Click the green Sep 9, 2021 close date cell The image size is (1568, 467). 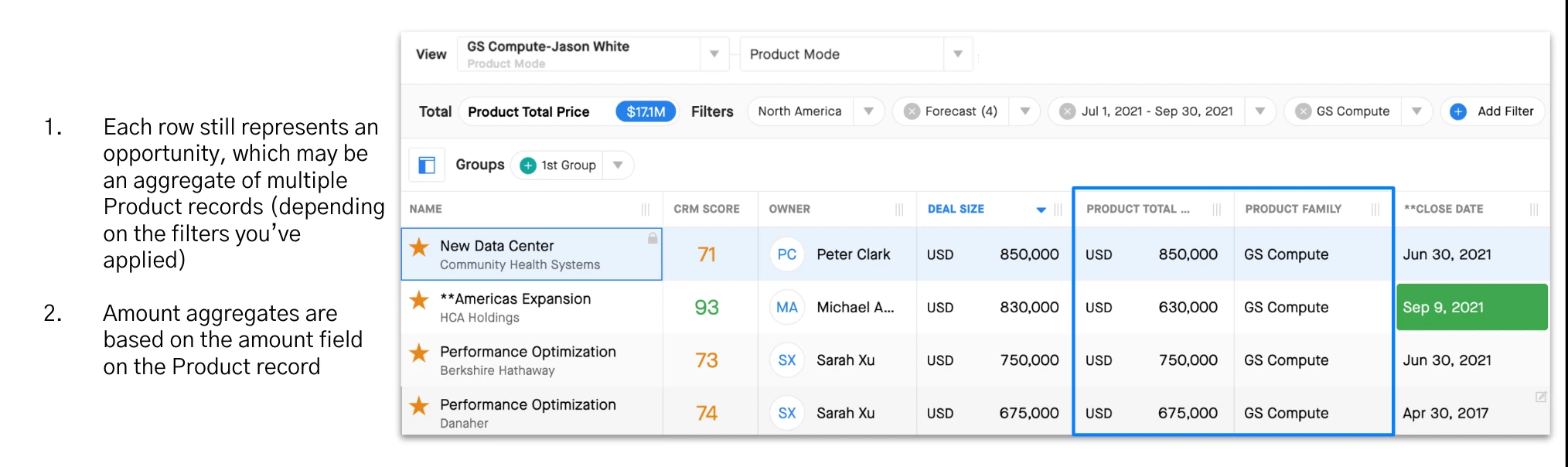pyautogui.click(x=1471, y=307)
